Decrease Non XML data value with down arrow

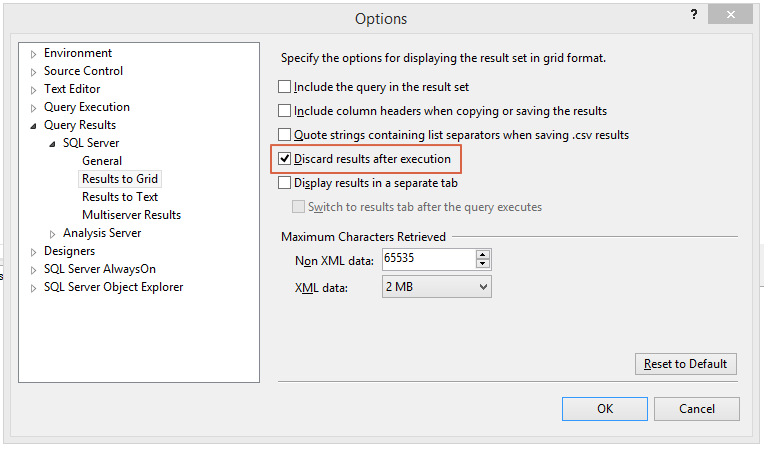click(482, 263)
